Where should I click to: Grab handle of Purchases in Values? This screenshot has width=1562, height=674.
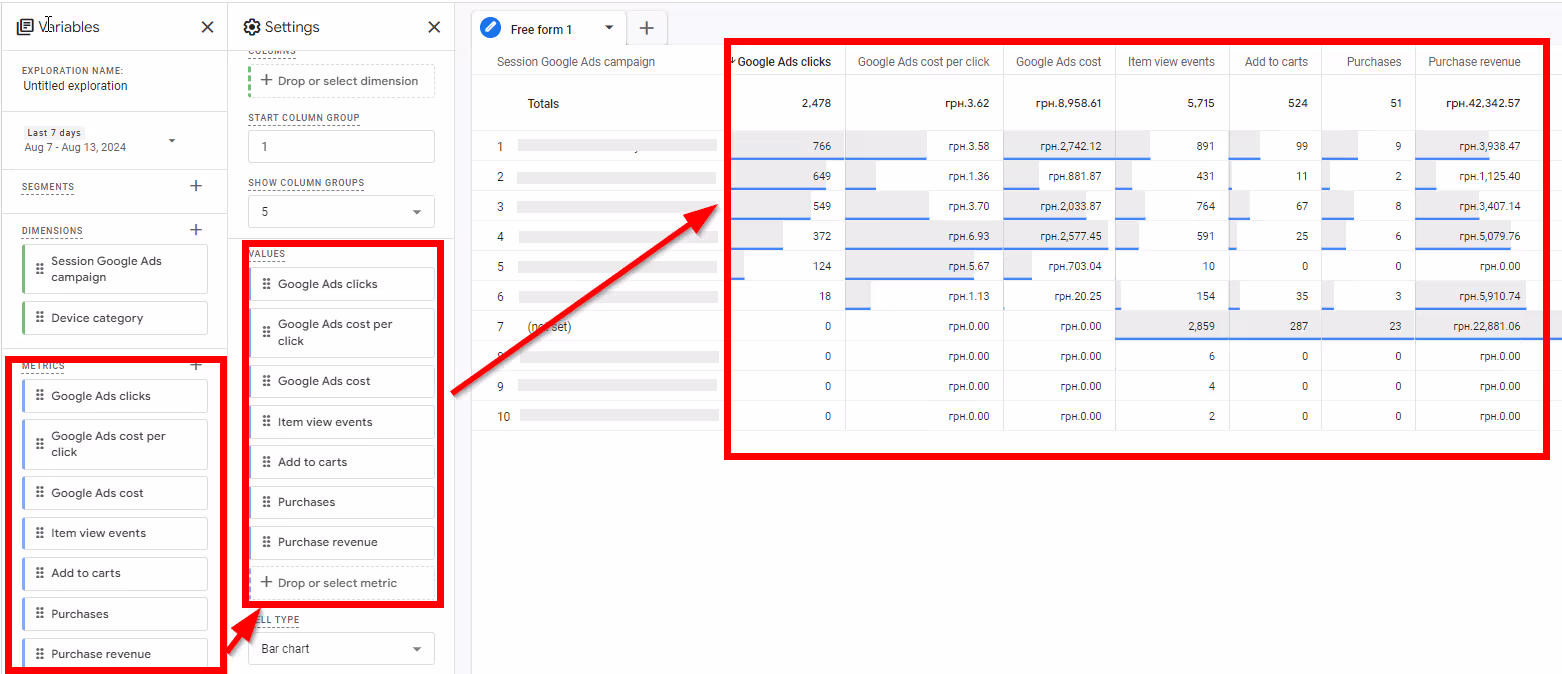click(x=266, y=502)
